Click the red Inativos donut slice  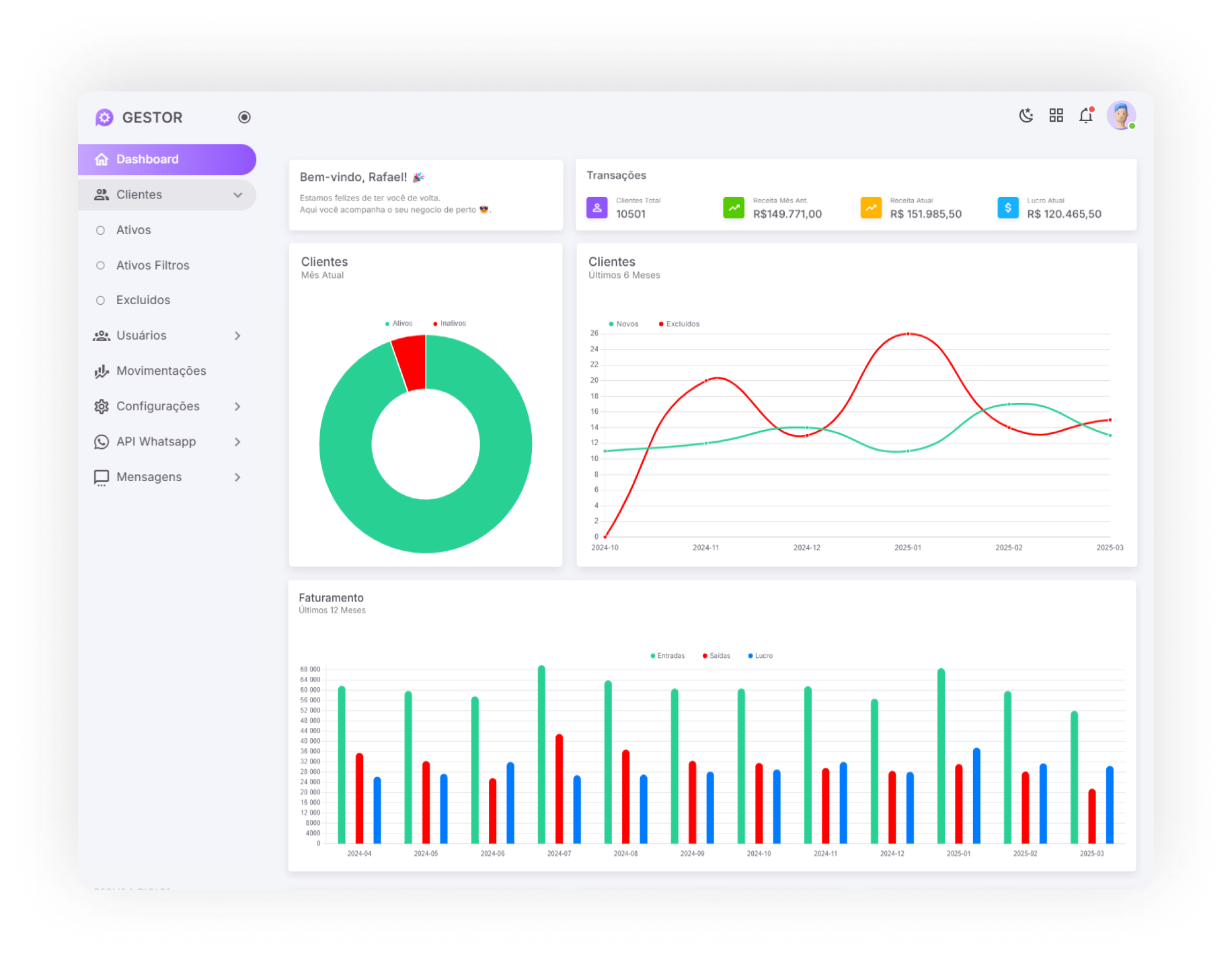411,362
